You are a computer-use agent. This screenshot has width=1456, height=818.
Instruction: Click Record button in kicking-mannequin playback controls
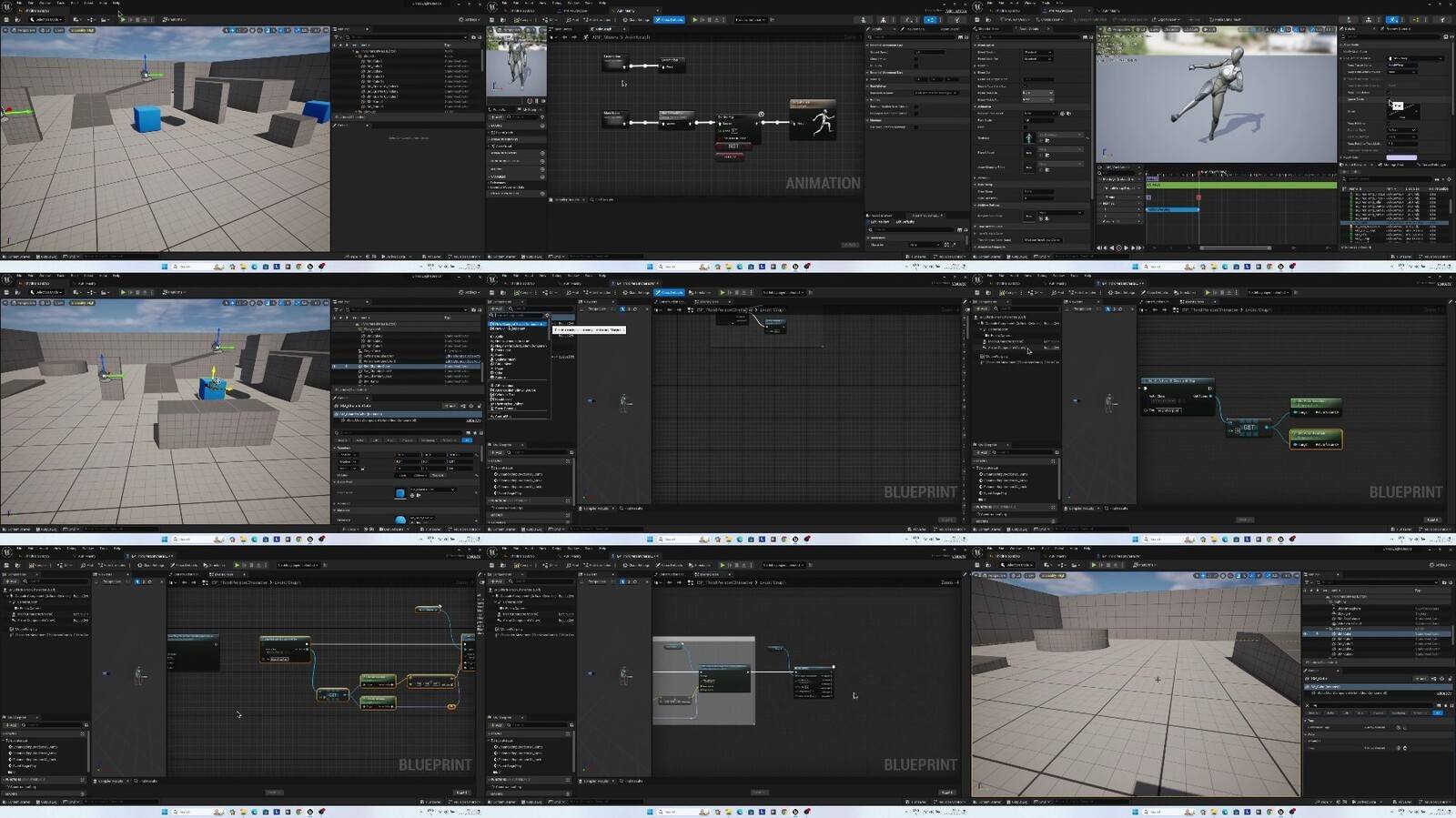coord(1119,247)
